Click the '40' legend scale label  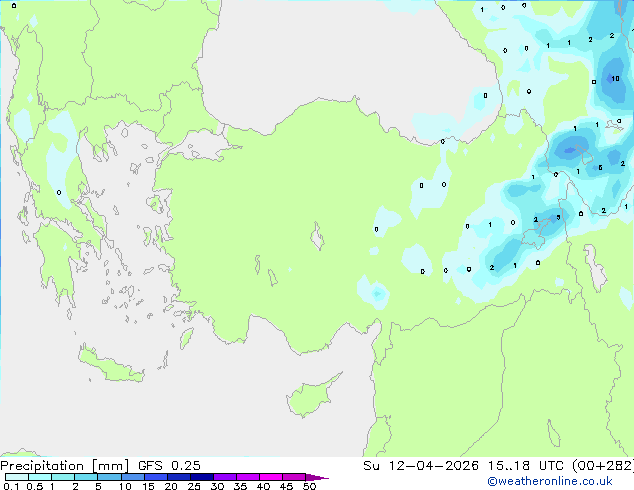pyautogui.click(x=263, y=486)
